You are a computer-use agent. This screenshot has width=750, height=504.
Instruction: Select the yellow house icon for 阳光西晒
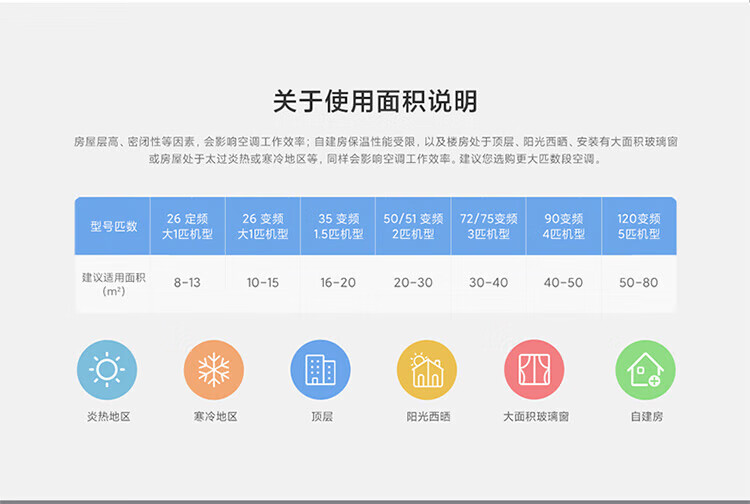tap(427, 370)
